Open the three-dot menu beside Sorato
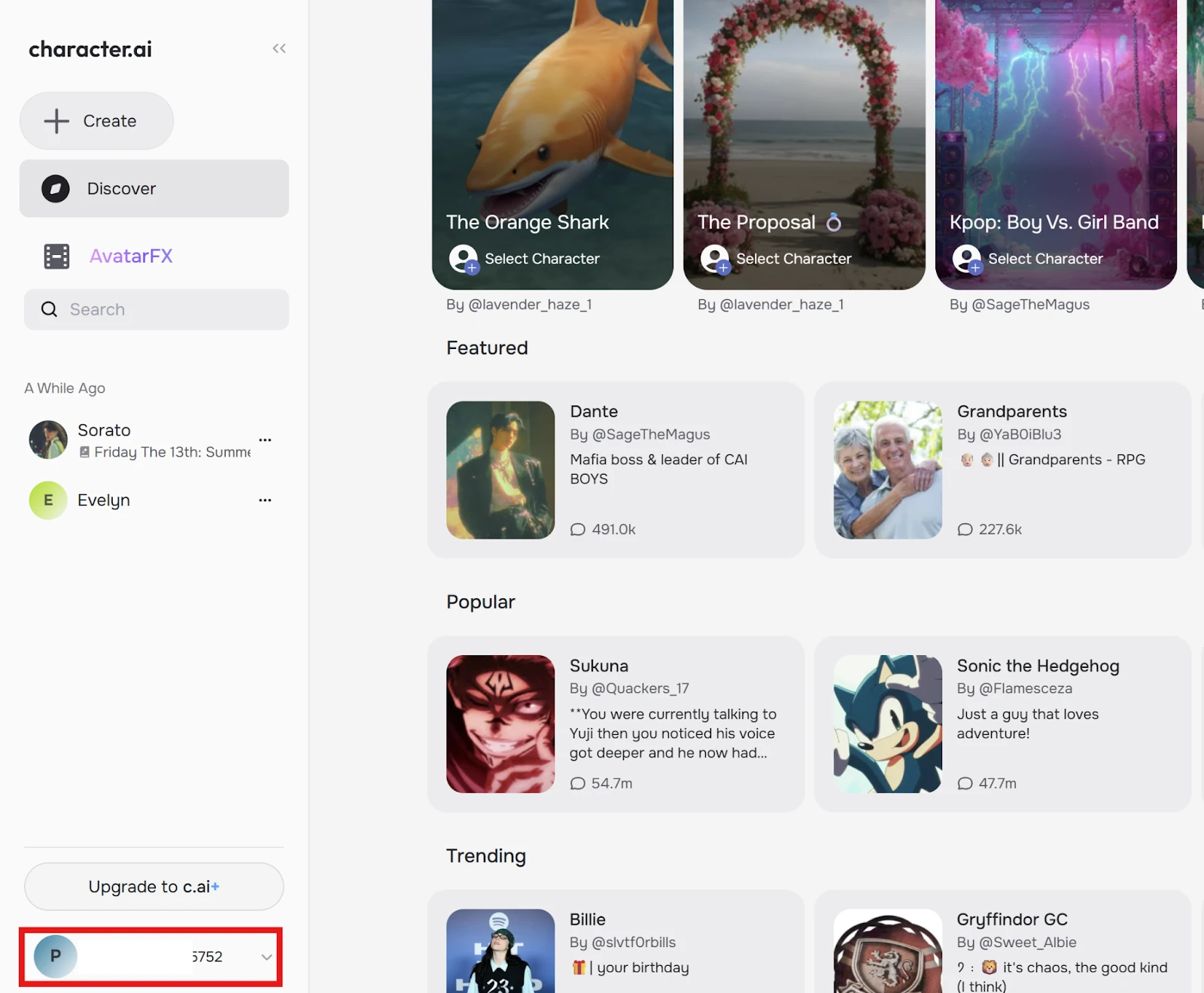Image resolution: width=1204 pixels, height=993 pixels. pyautogui.click(x=265, y=440)
